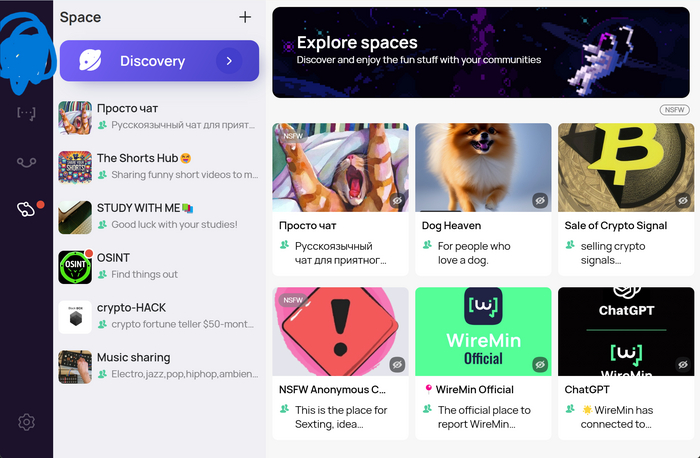Click Просто чат card title
700x458 pixels.
click(308, 225)
